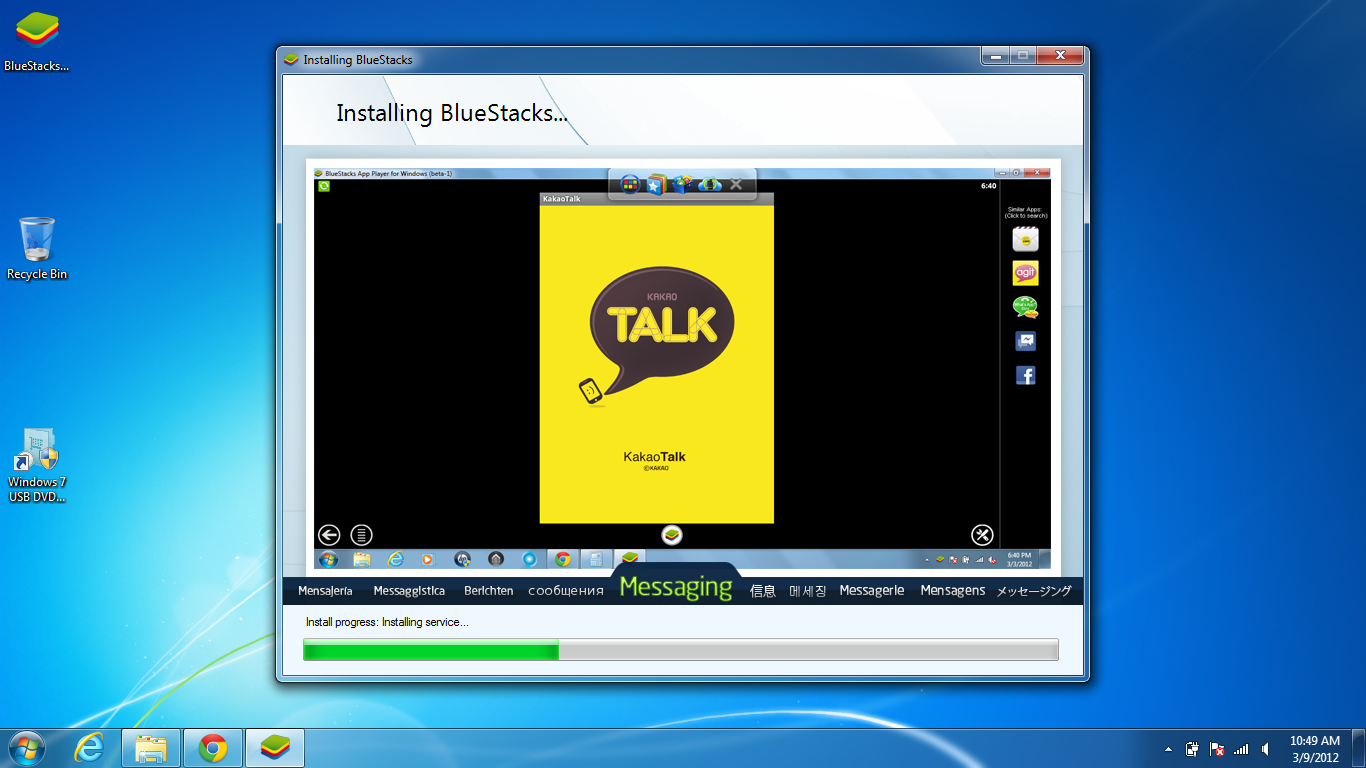Open the system clock showing 10:49 AM
1366x768 pixels.
tap(1314, 749)
